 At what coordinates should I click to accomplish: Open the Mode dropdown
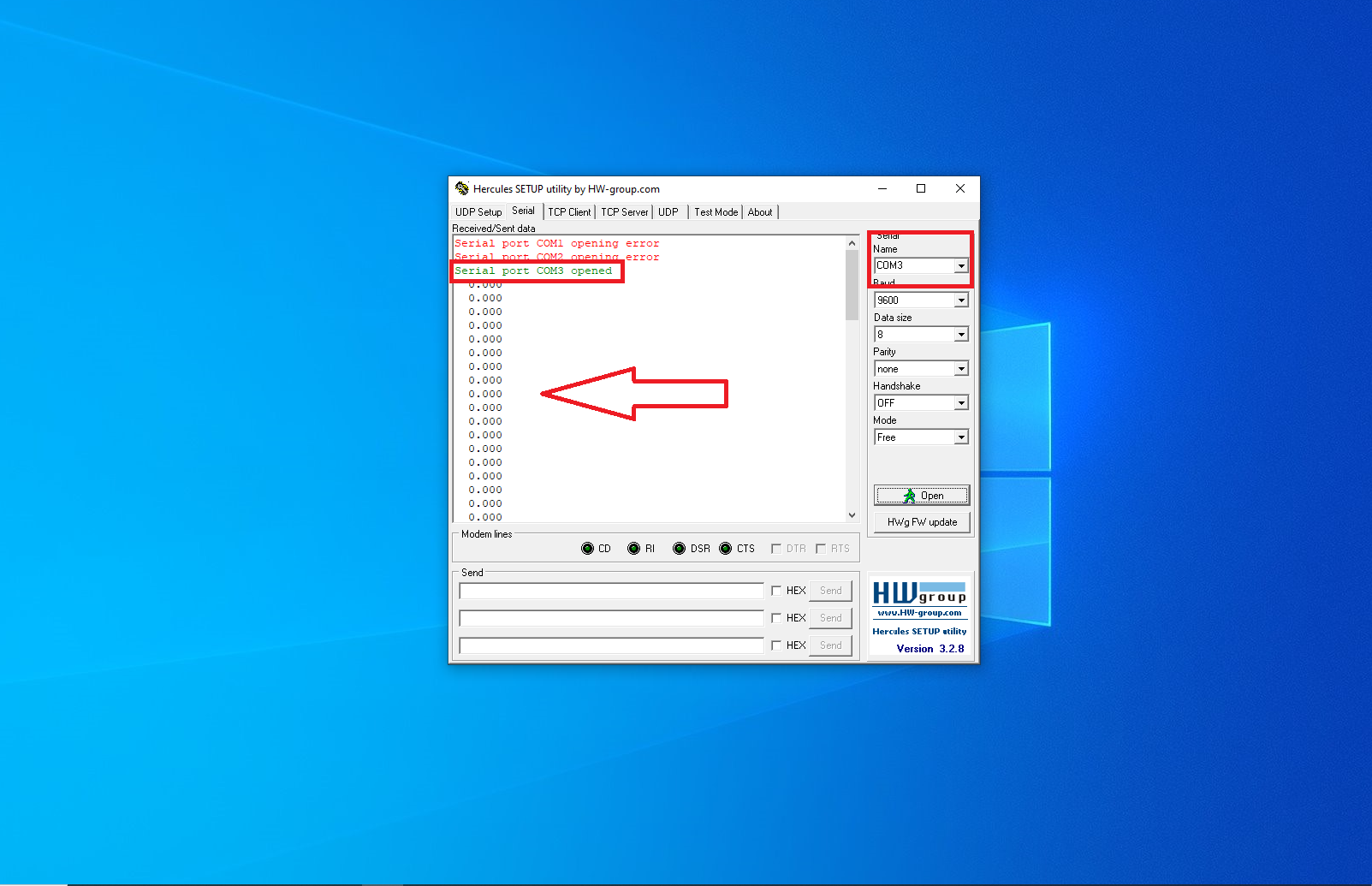[961, 437]
